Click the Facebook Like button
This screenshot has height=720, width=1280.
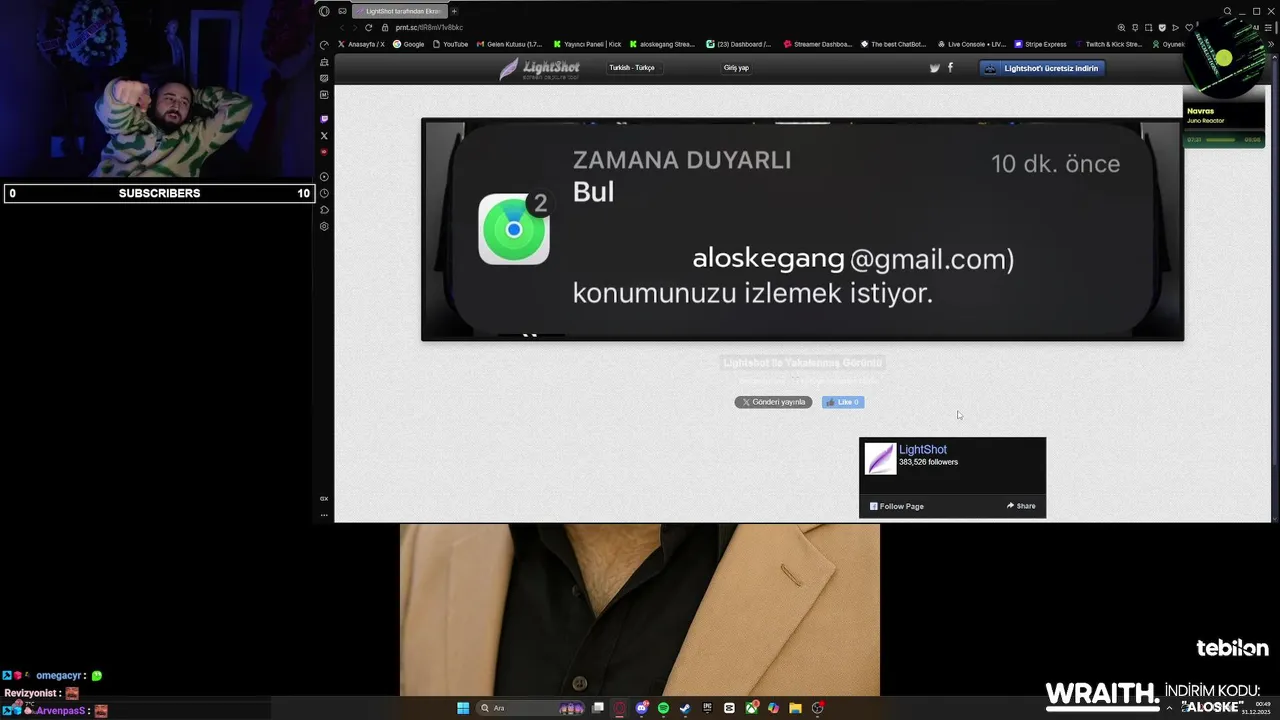[x=843, y=402]
